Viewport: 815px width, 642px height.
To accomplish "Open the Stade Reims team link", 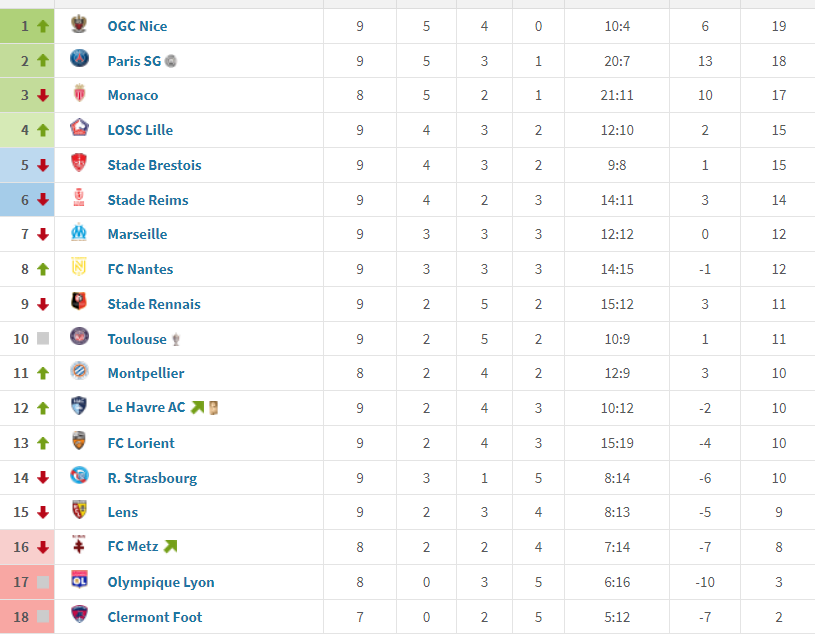I will tap(148, 200).
